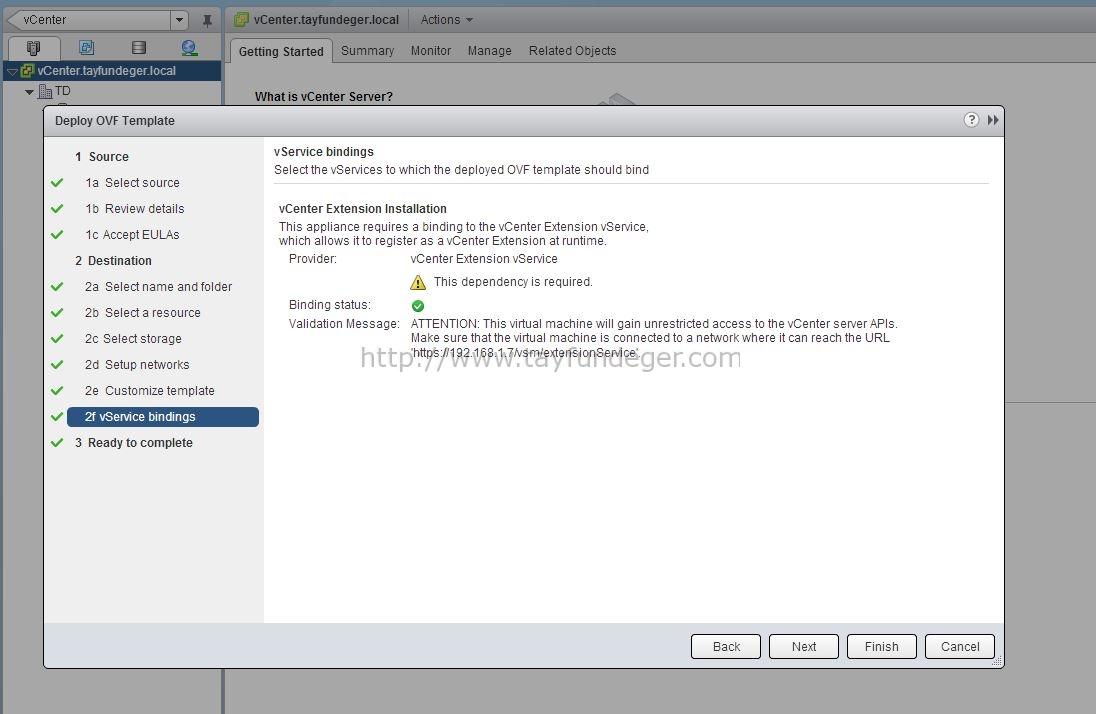Click the 'Validation Message:' label
The height and width of the screenshot is (714, 1096).
pyautogui.click(x=344, y=324)
